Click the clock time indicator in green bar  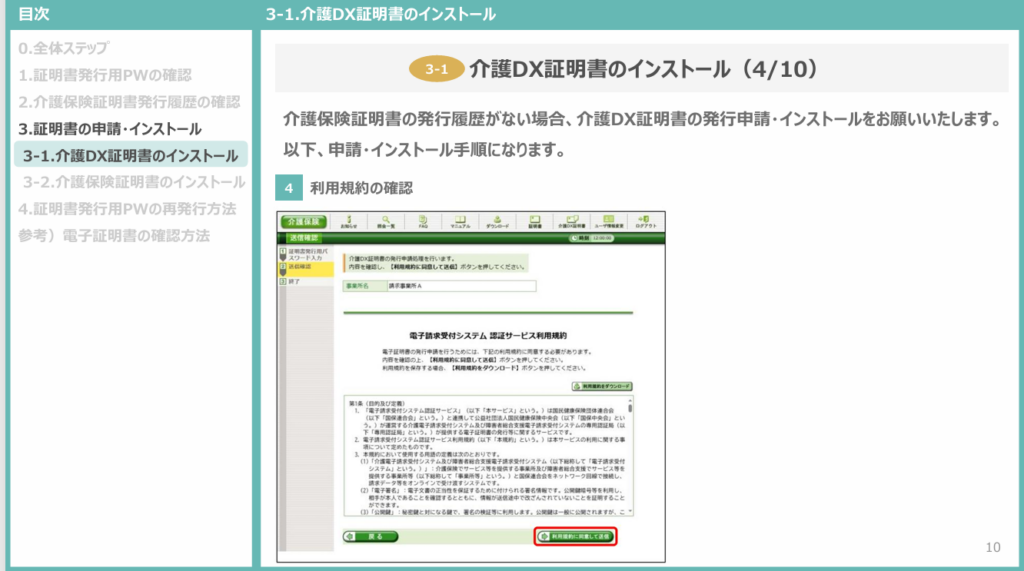point(592,238)
